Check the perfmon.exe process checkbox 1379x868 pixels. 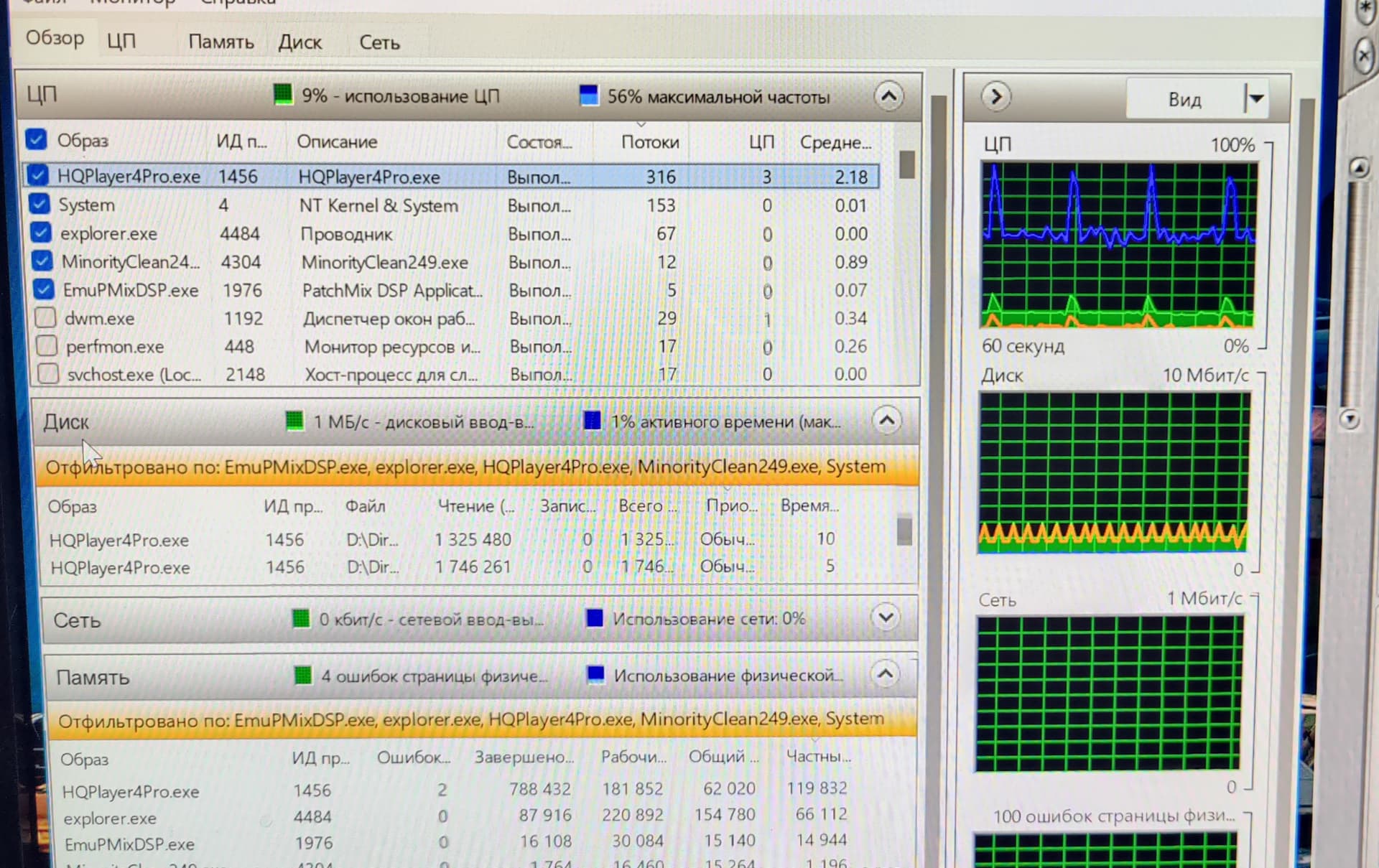(47, 346)
